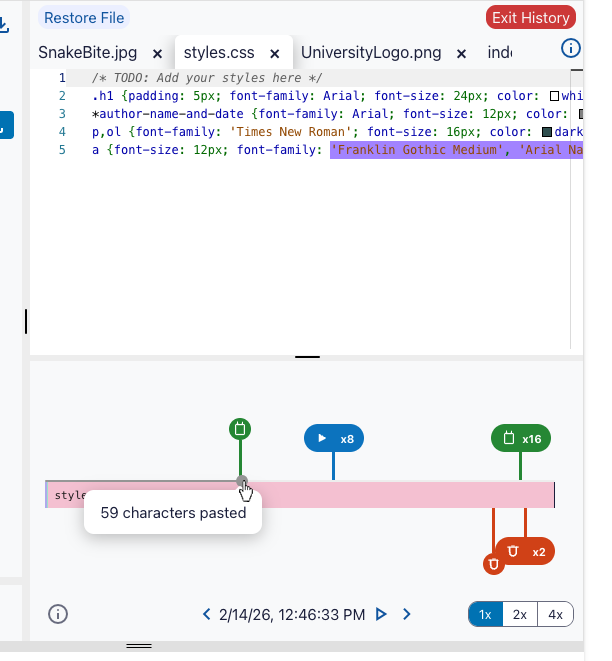Open the info icon beside the file tabs
Screen dimensions: 612x661
571,48
